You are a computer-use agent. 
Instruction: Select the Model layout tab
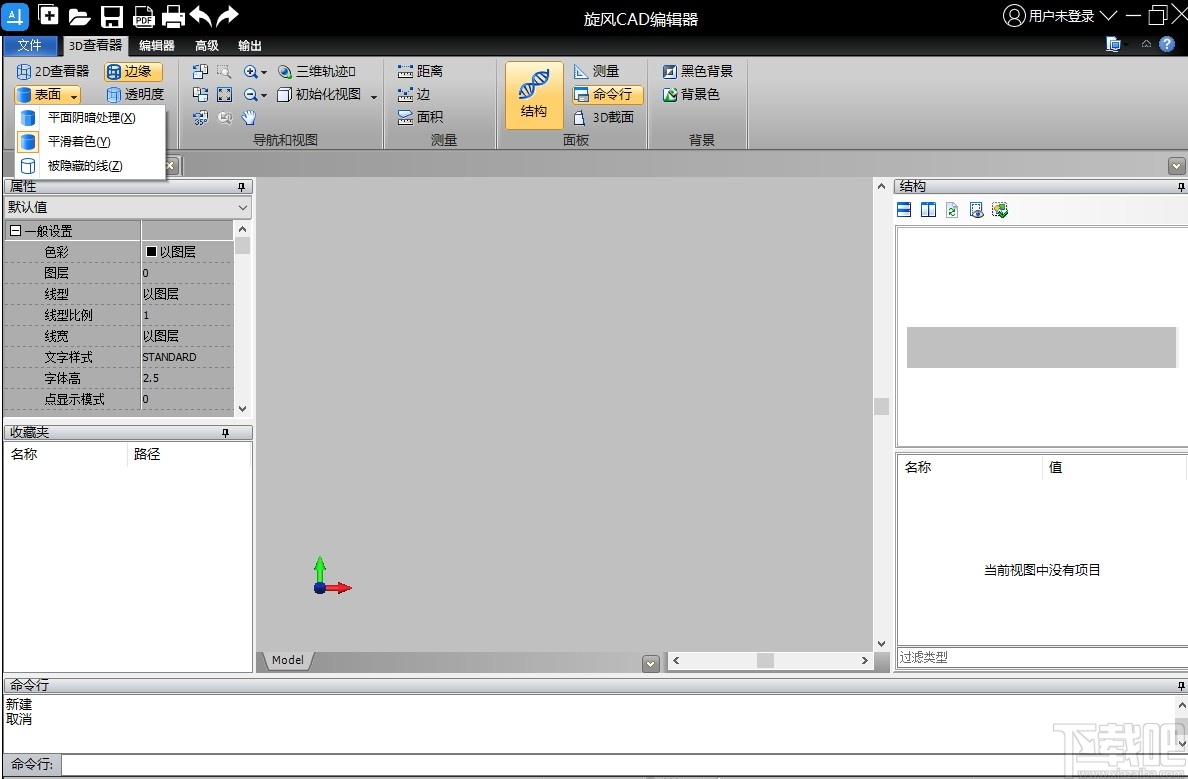click(x=287, y=660)
